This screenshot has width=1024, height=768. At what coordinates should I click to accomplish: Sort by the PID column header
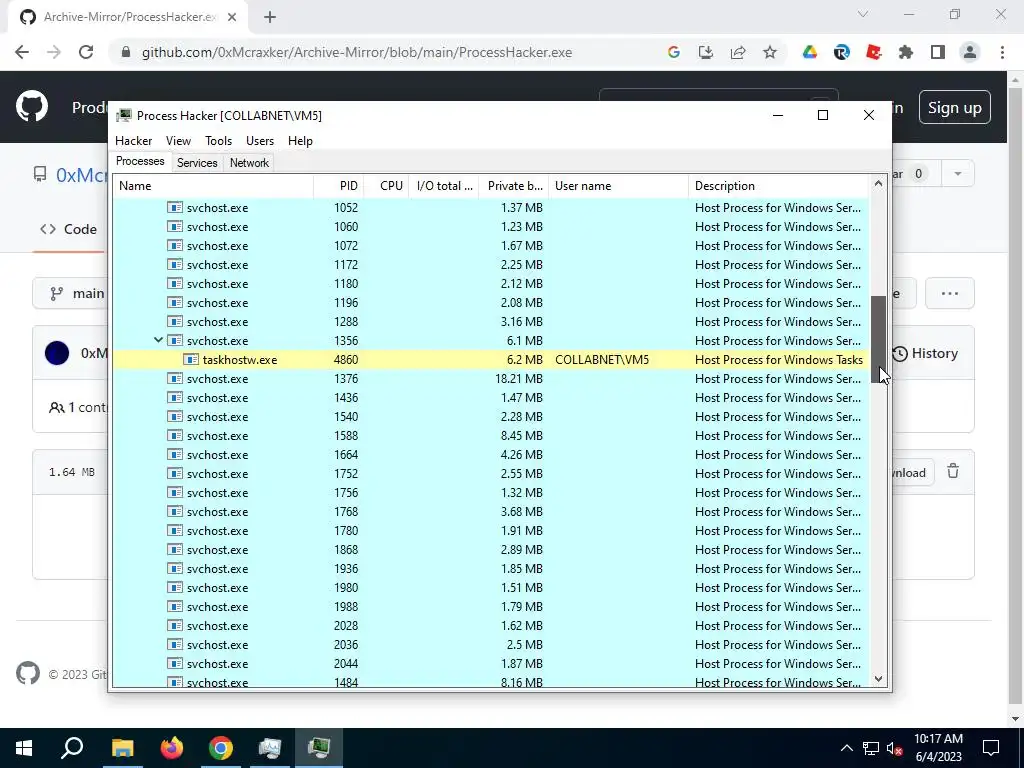click(x=339, y=186)
